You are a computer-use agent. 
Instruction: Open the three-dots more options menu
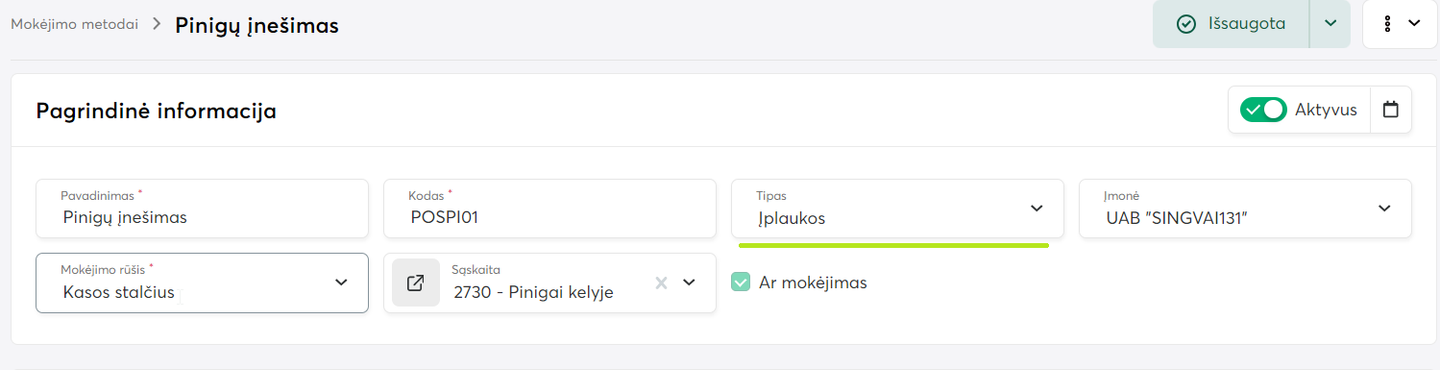pos(1400,24)
